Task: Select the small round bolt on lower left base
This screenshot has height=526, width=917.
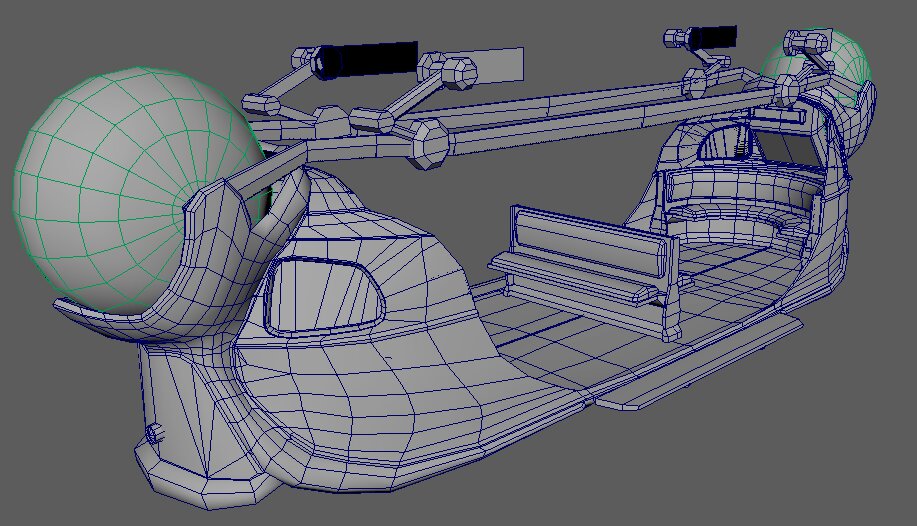Action: pos(153,435)
